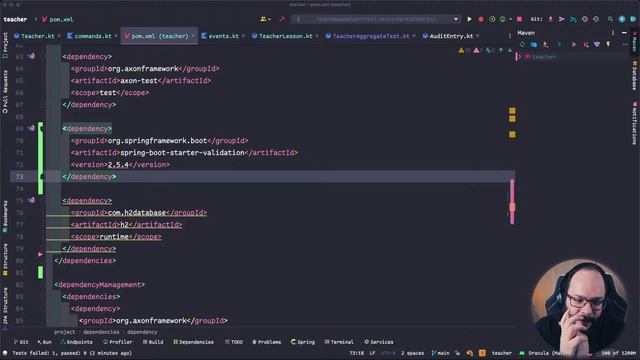Click the profiler run icon in toolbar

[x=502, y=19]
